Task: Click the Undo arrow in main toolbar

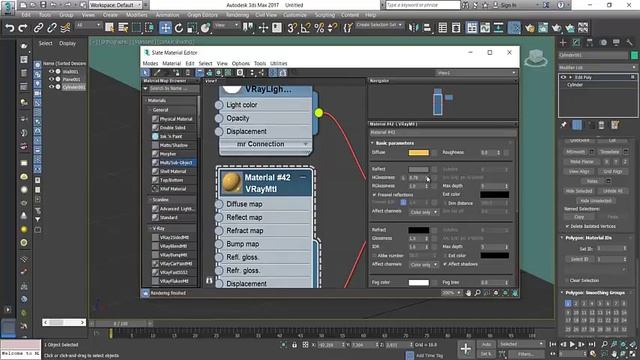Action: point(9,28)
